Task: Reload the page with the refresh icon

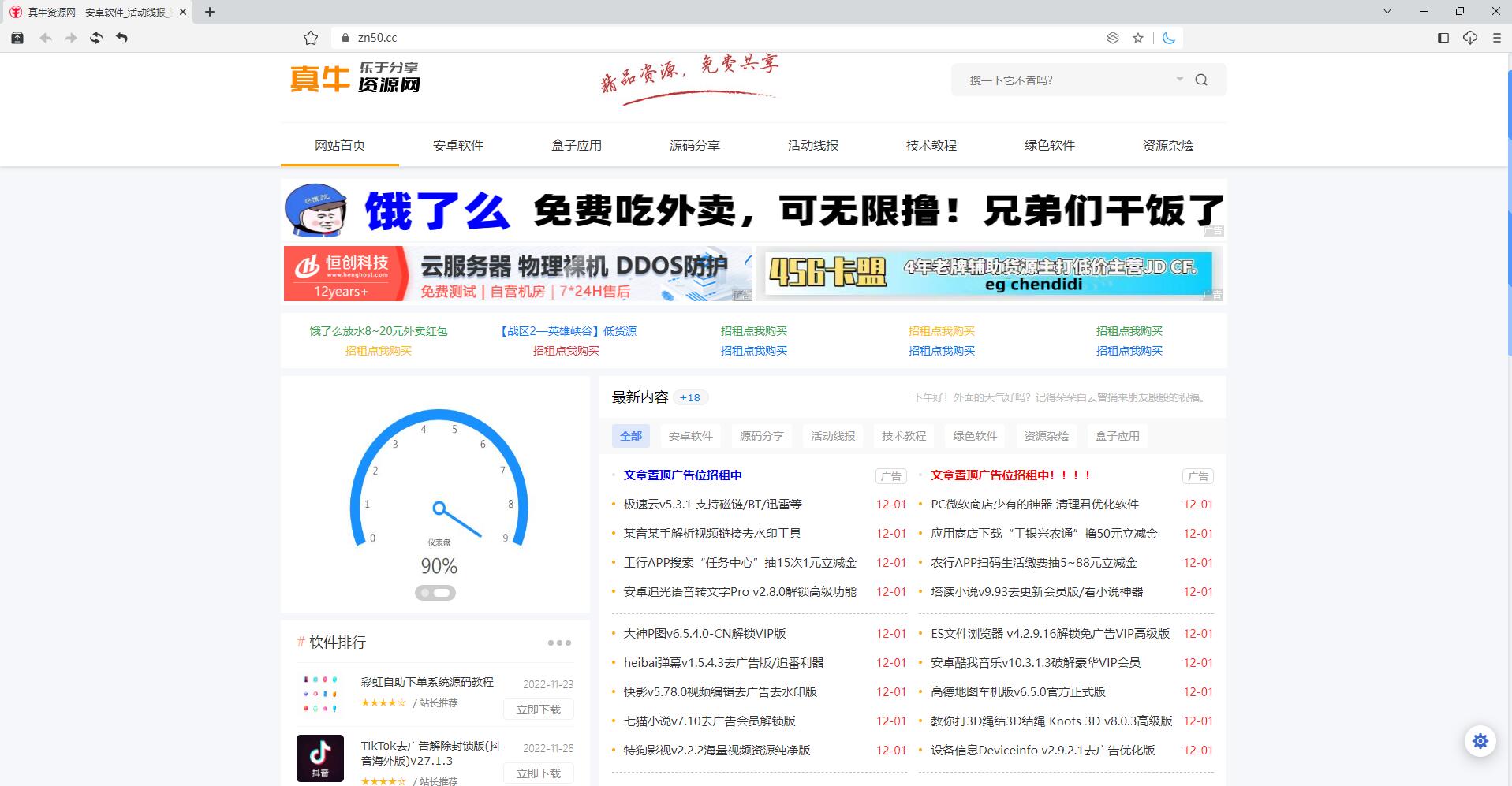Action: pos(96,38)
